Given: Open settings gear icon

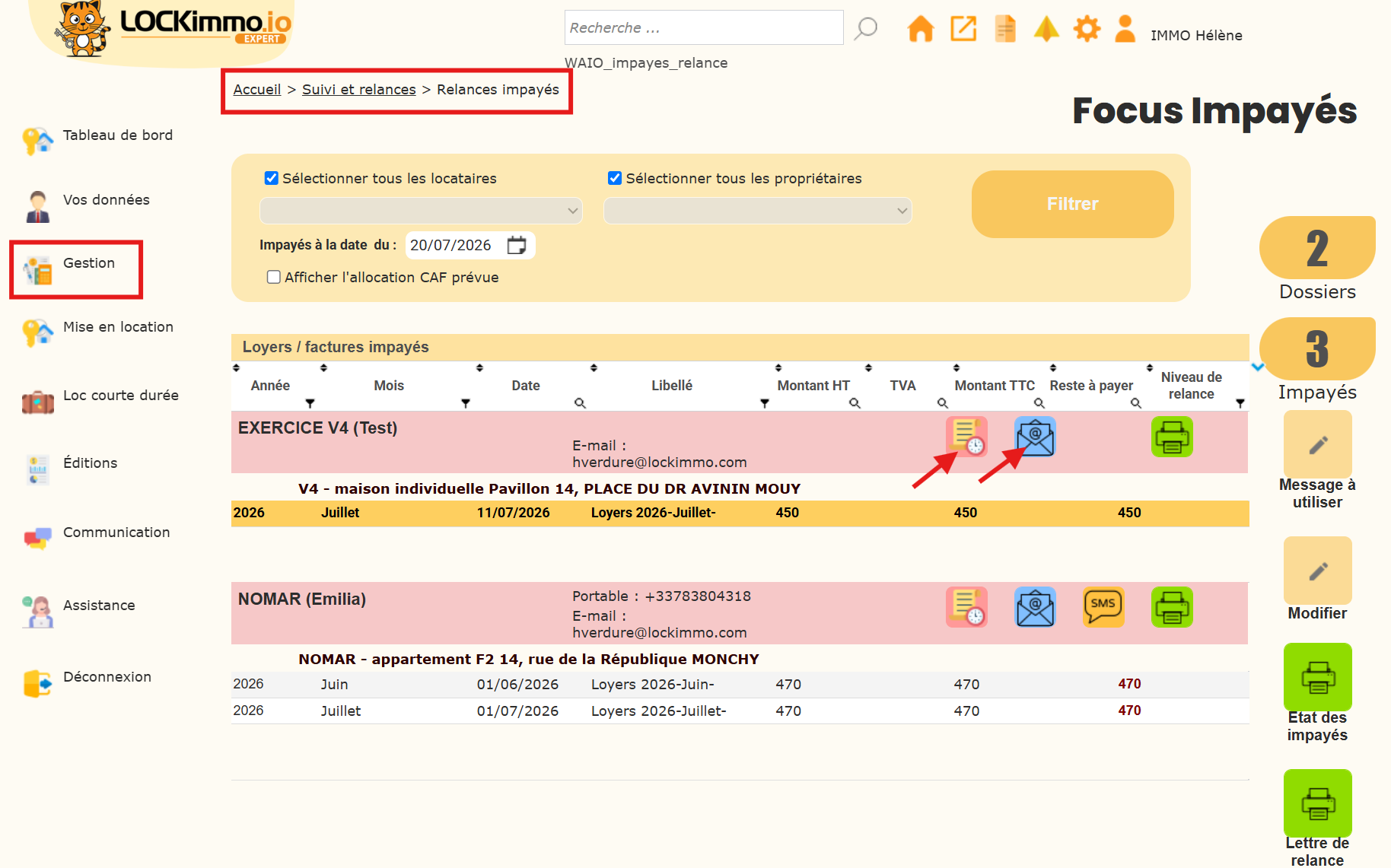Looking at the screenshot, I should coord(1087,29).
